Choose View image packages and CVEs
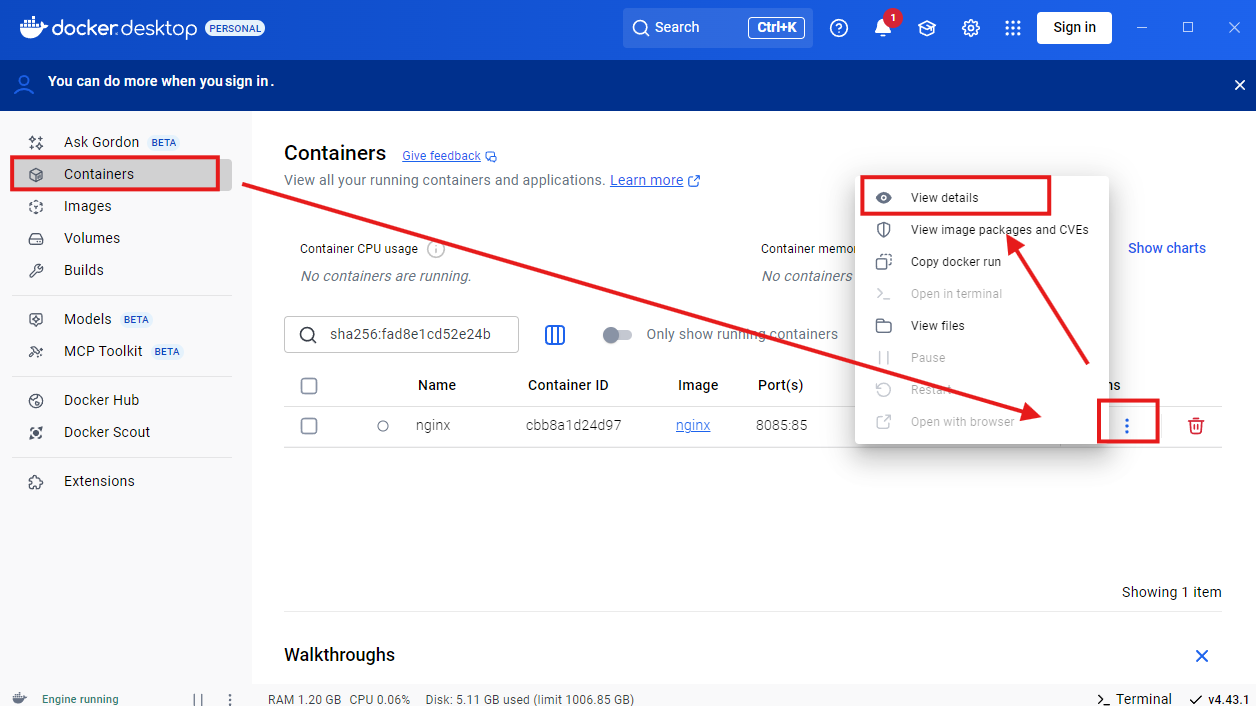The image size is (1256, 706). click(982, 230)
